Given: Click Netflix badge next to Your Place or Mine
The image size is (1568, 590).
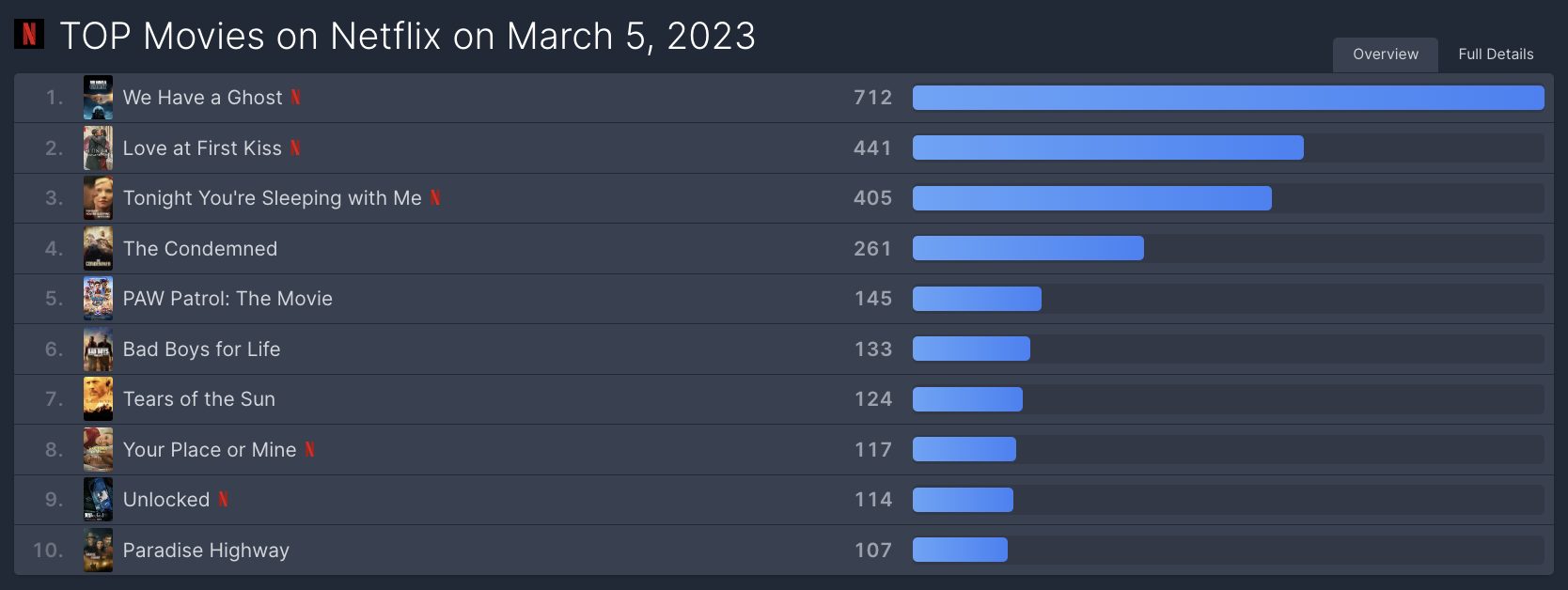Looking at the screenshot, I should point(310,449).
